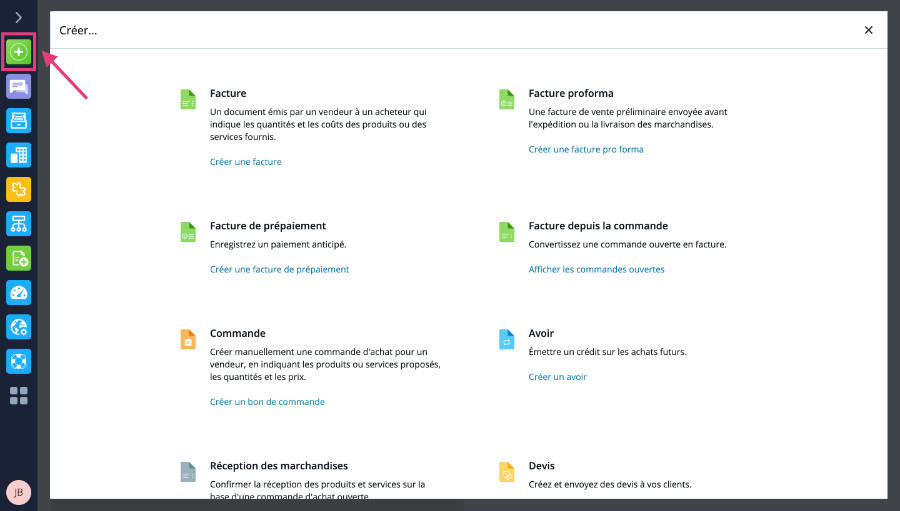Open the globe icon in sidebar
The height and width of the screenshot is (511, 900).
[x=19, y=327]
